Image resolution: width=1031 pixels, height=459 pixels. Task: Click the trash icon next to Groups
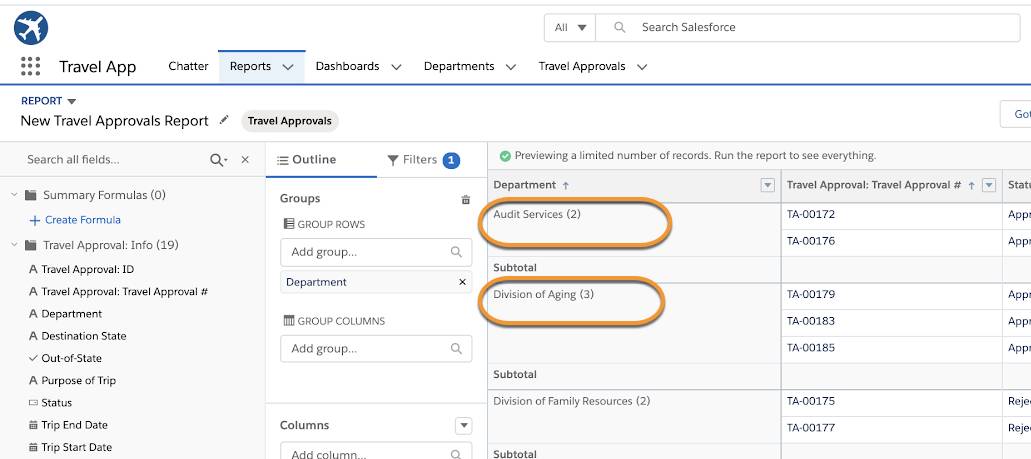(465, 199)
